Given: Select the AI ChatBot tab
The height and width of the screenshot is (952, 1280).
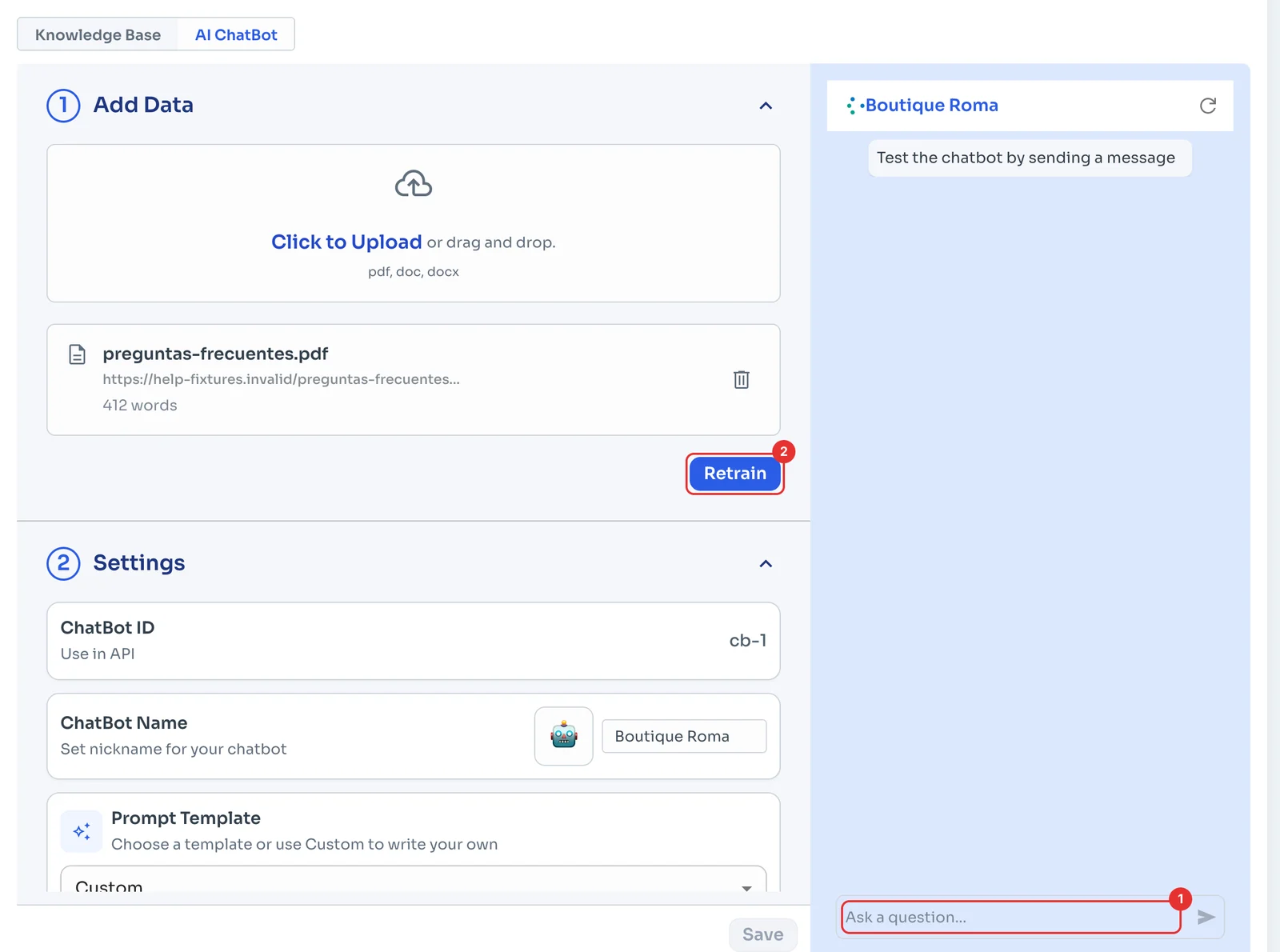Looking at the screenshot, I should (x=236, y=34).
